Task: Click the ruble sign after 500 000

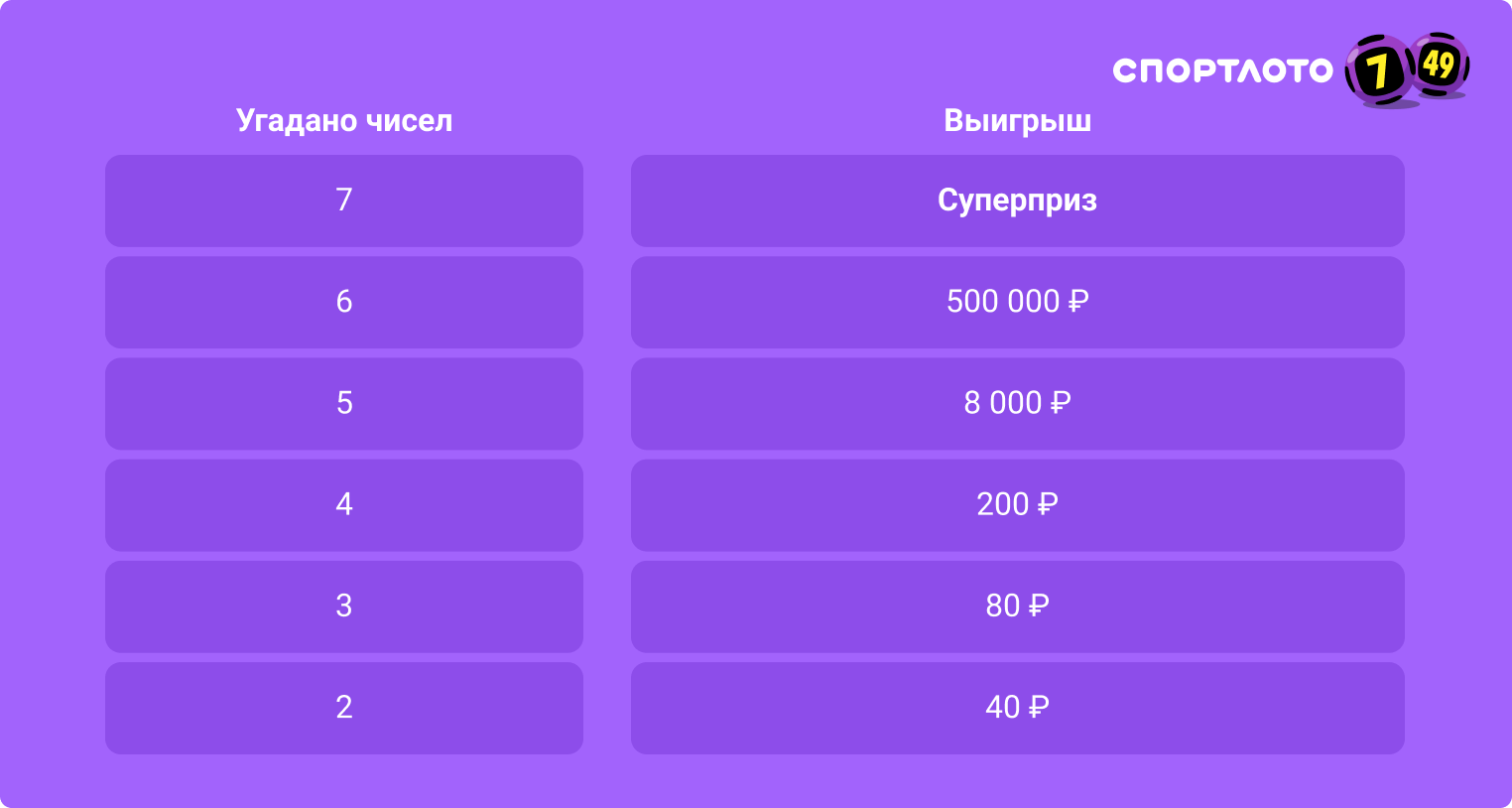Action: coord(1078,301)
